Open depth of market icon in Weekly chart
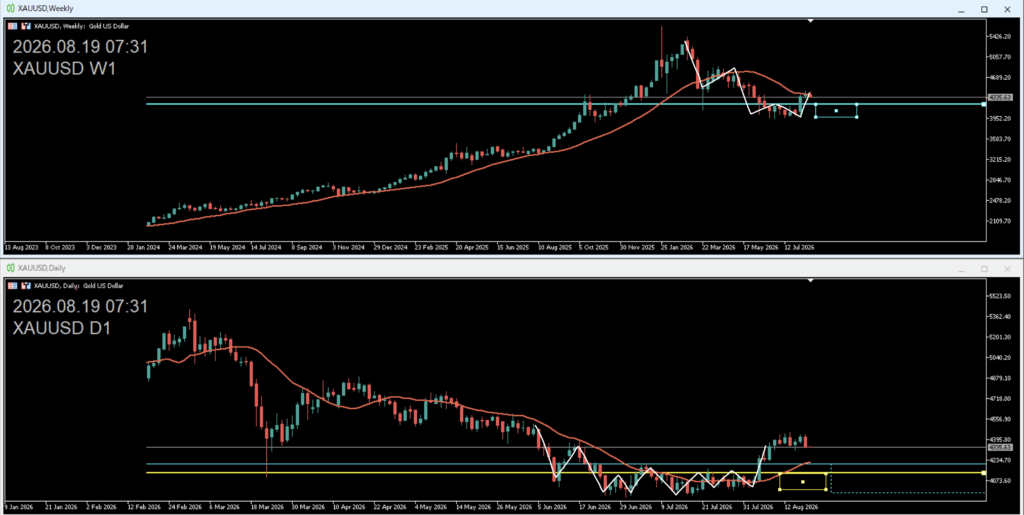The width and height of the screenshot is (1024, 515). pyautogui.click(x=26, y=26)
